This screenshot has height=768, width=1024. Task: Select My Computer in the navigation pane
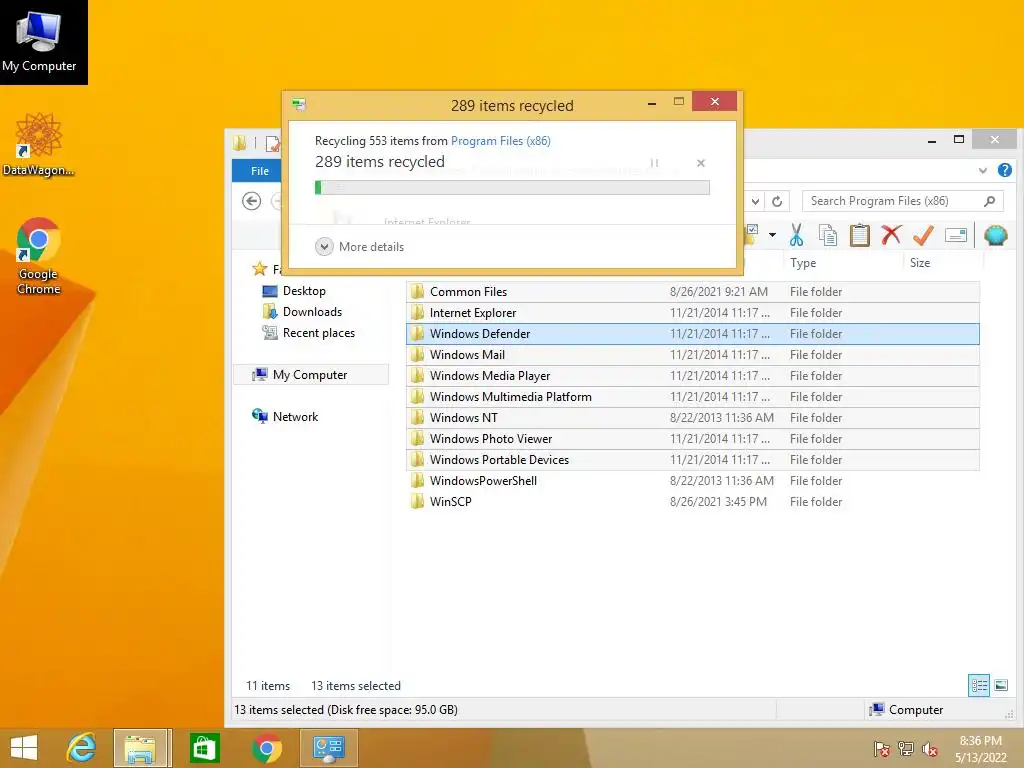[310, 374]
